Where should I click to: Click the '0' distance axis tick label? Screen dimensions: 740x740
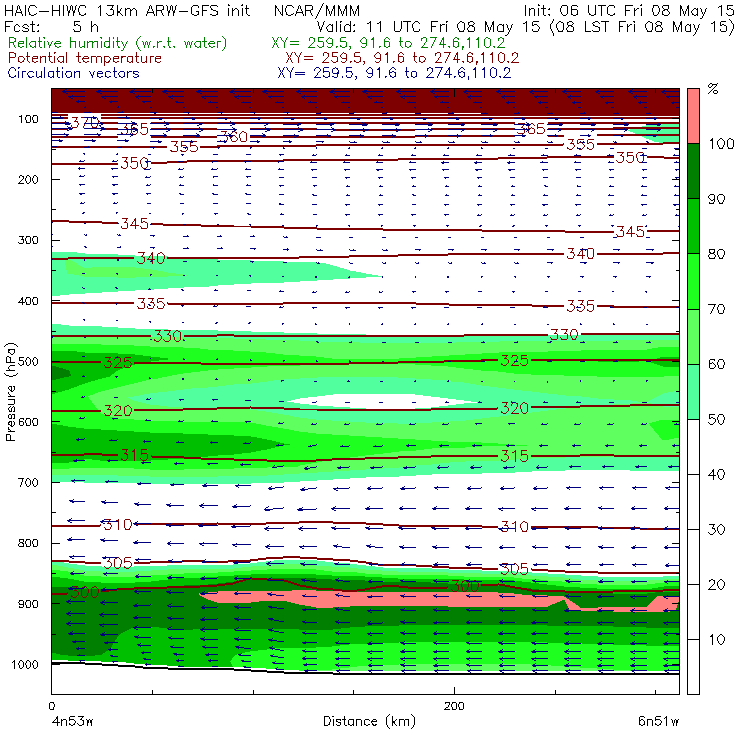click(51, 706)
